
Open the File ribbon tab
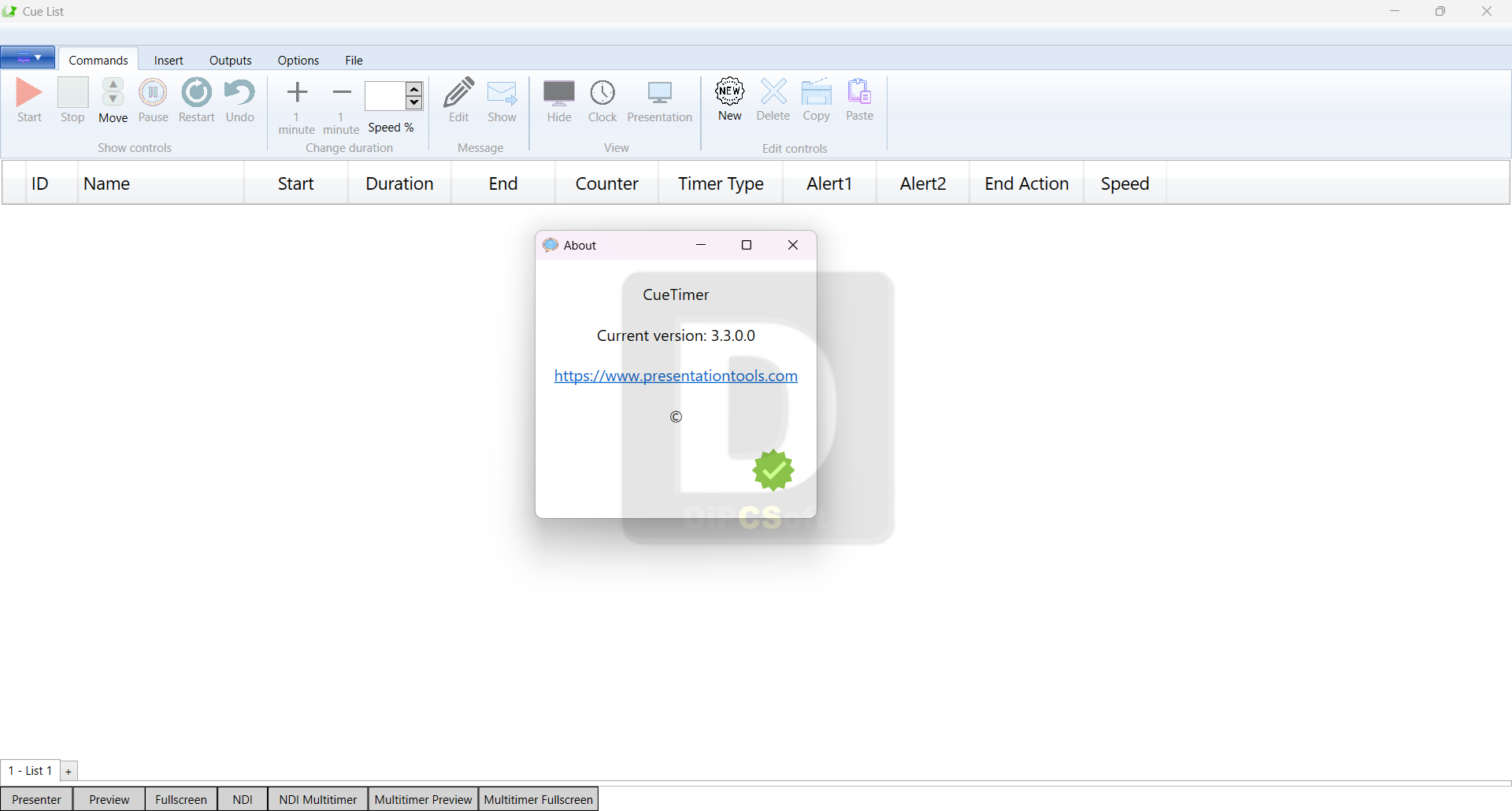[354, 60]
